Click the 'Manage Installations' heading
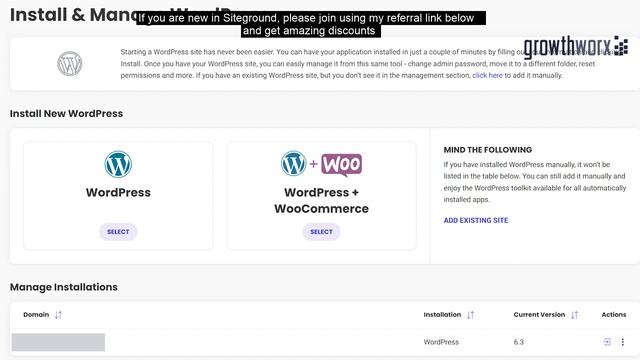The image size is (640, 360). [x=64, y=287]
